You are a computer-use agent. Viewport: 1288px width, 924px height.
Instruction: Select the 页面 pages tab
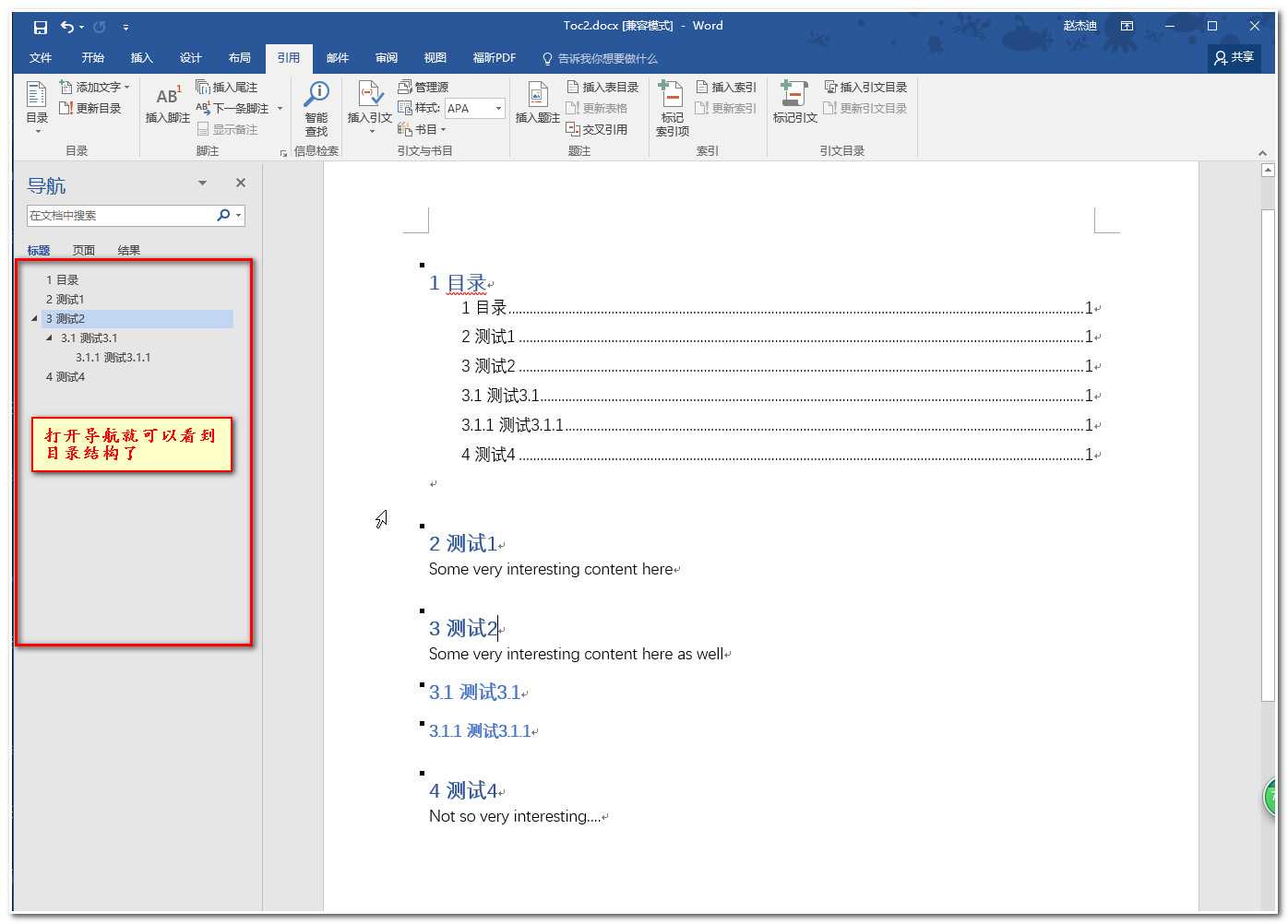click(84, 250)
